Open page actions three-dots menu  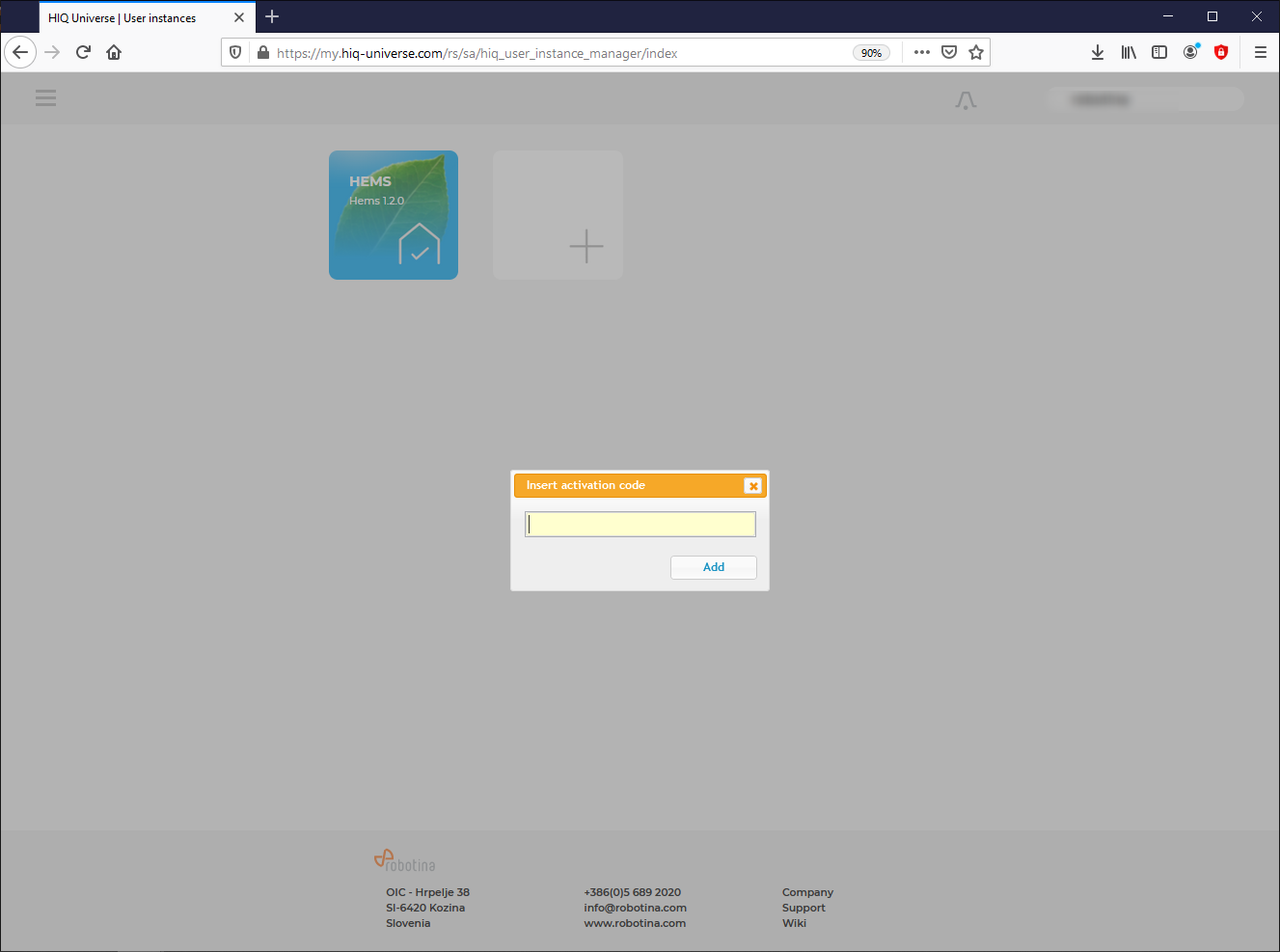click(x=921, y=53)
